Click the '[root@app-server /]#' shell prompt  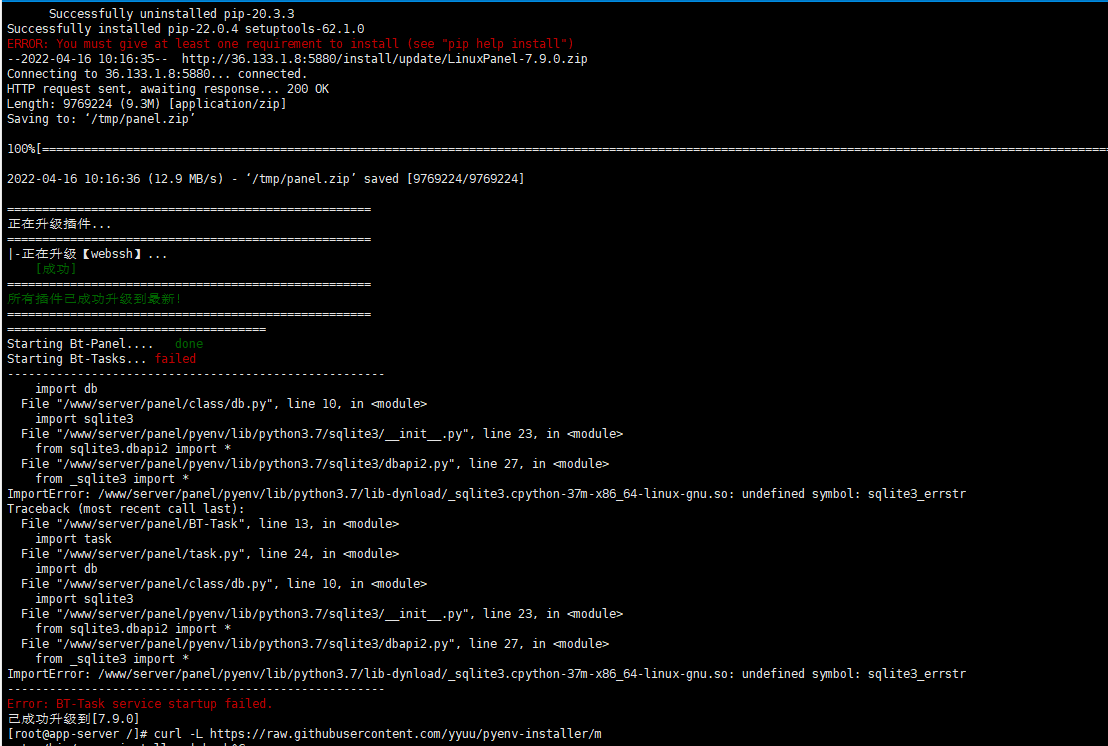coord(77,734)
